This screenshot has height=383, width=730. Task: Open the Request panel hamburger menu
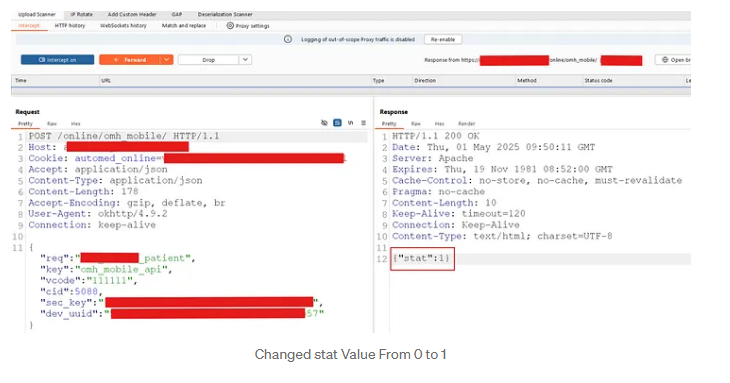pos(364,123)
